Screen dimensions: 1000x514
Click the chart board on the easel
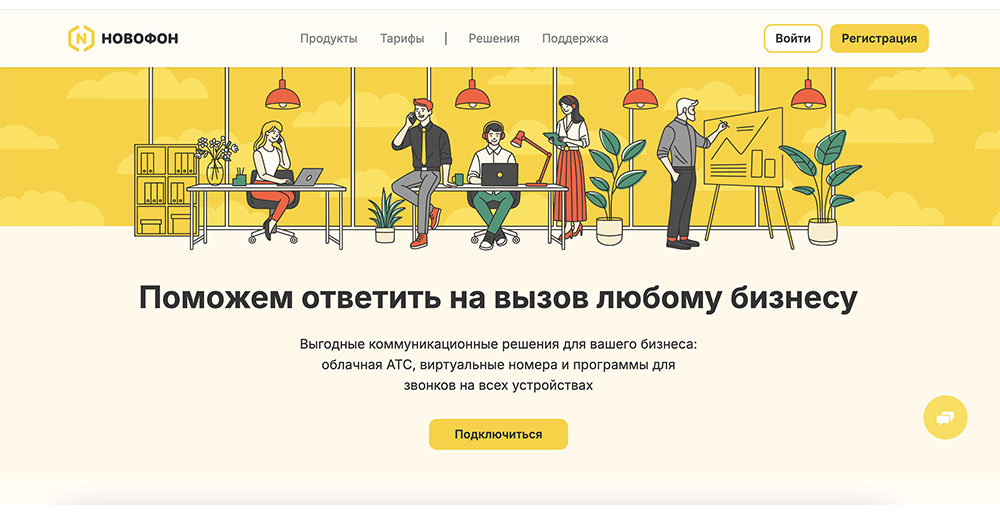pos(743,147)
